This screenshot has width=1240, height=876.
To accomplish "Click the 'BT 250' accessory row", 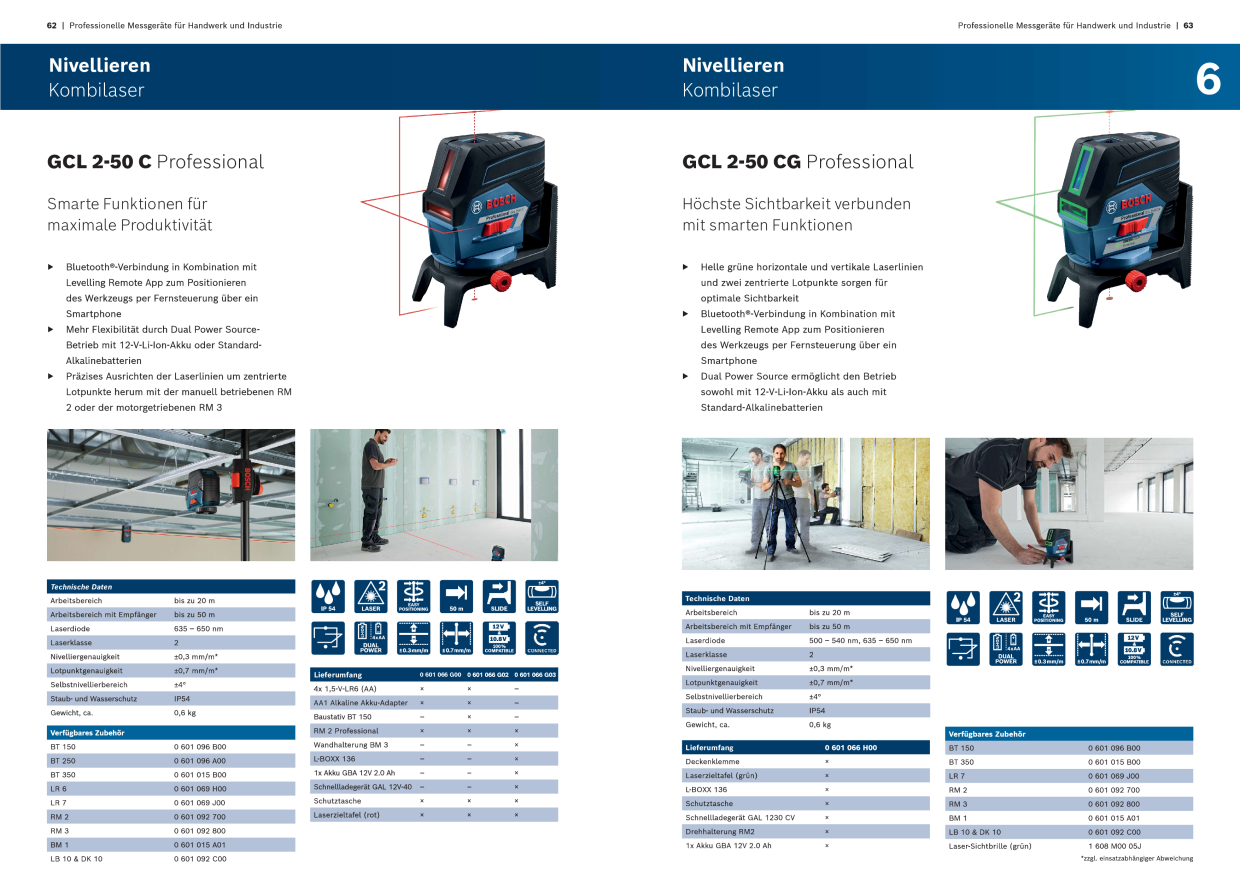I will tap(171, 761).
